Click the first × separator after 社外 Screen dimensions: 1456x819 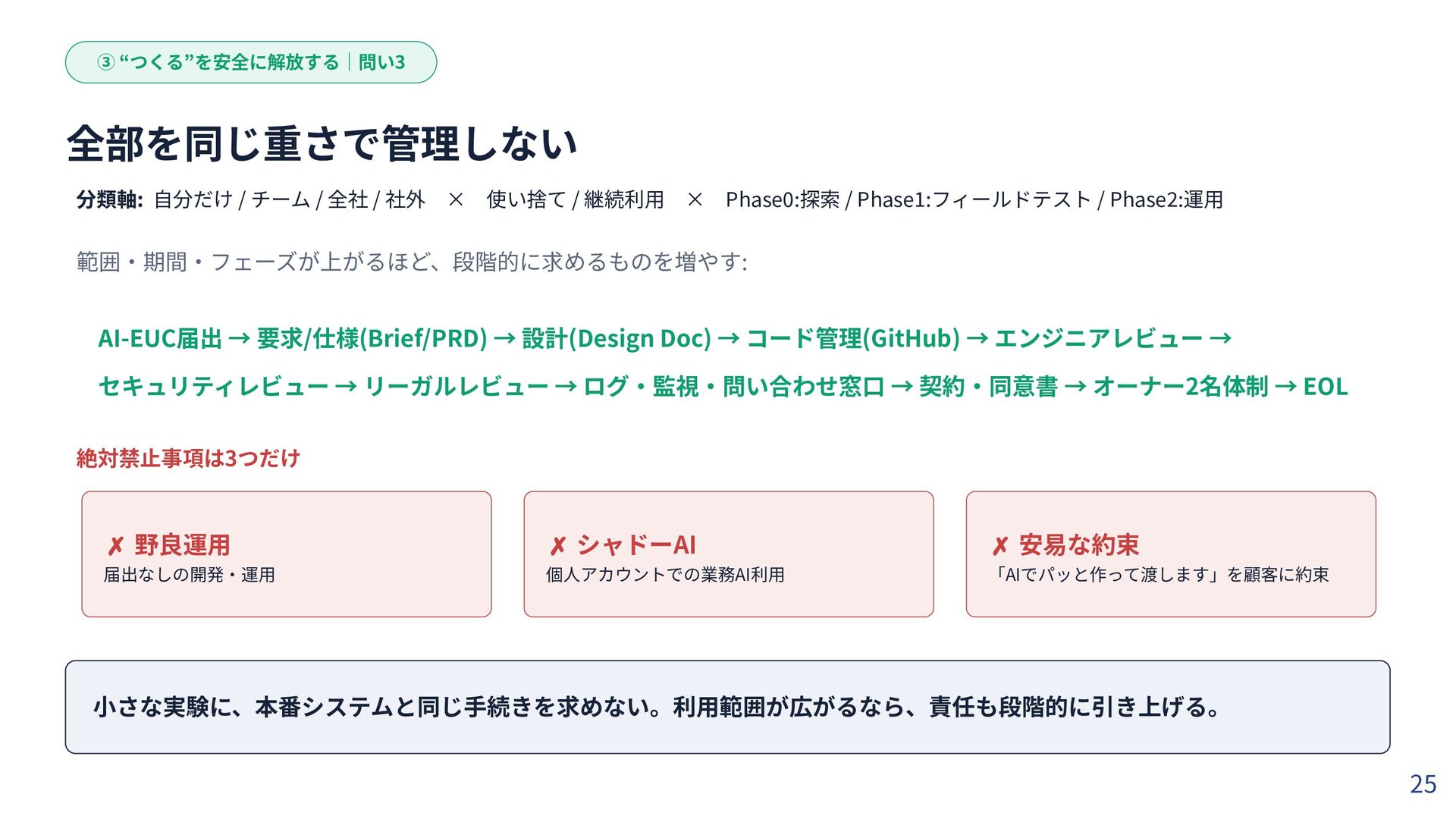point(456,199)
